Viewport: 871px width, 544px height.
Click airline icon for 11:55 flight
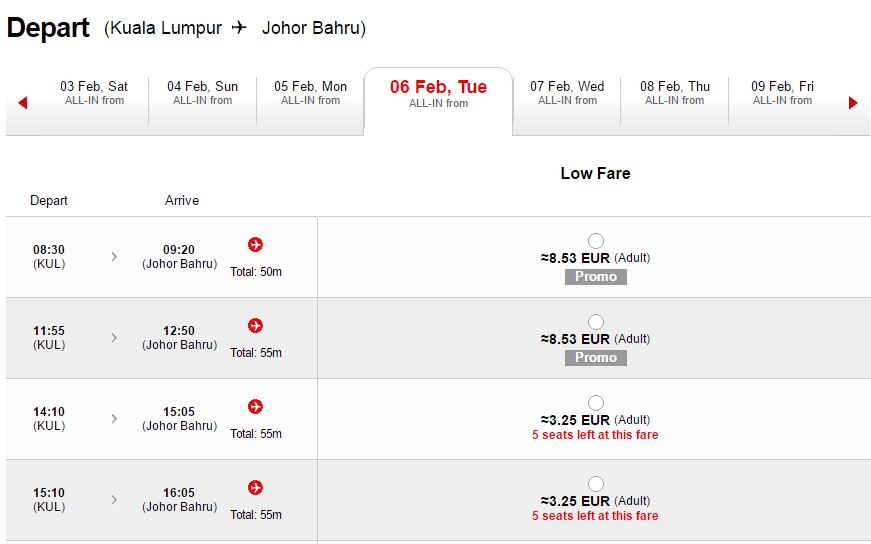point(256,326)
